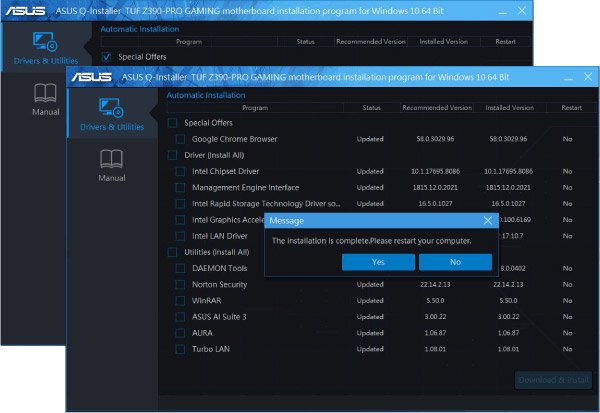
Task: Close the Message dialog
Action: click(488, 220)
